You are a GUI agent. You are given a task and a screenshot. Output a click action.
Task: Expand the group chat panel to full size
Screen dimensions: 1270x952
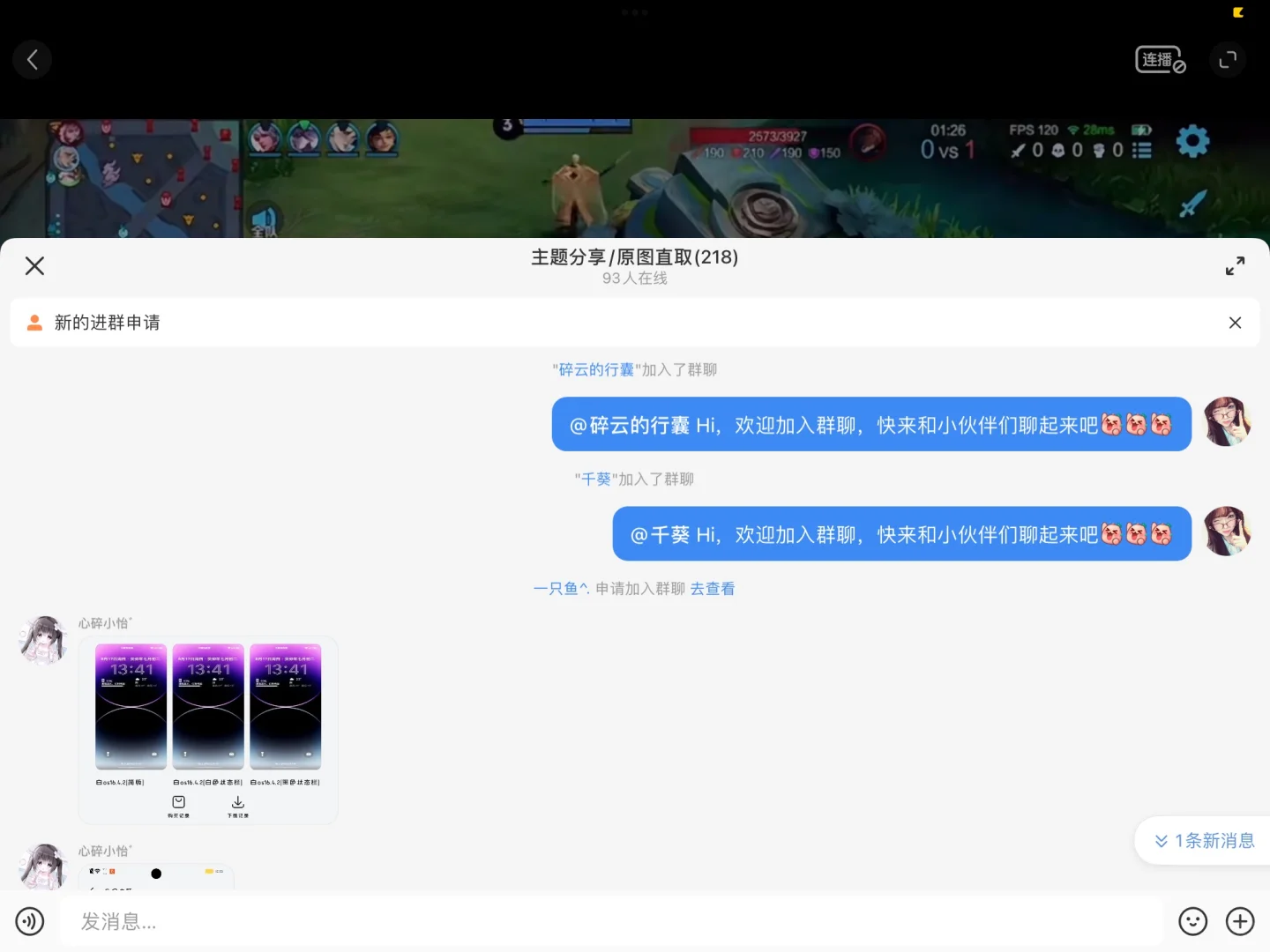click(1236, 265)
